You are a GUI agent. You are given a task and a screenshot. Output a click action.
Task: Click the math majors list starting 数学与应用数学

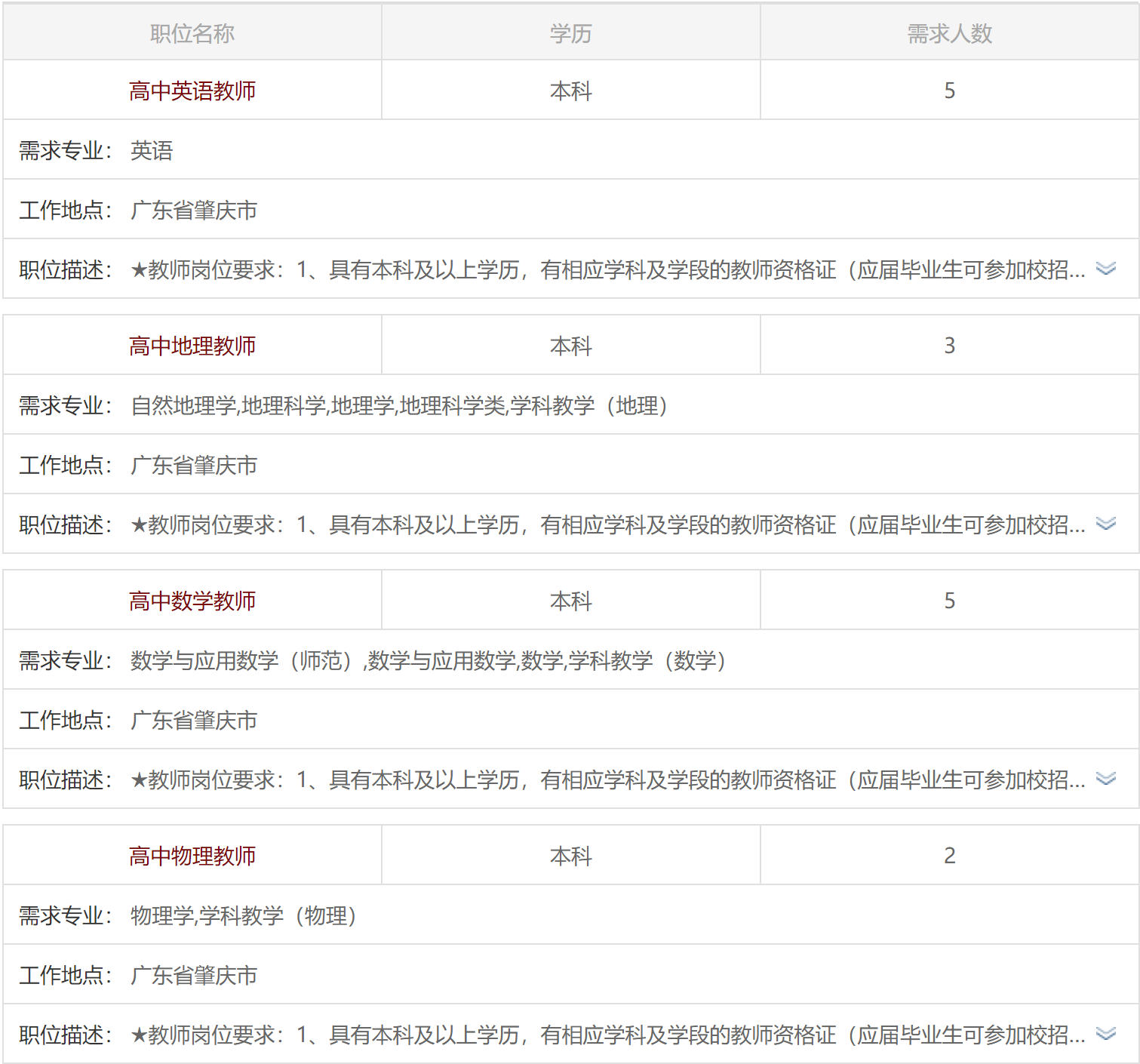coord(428,661)
